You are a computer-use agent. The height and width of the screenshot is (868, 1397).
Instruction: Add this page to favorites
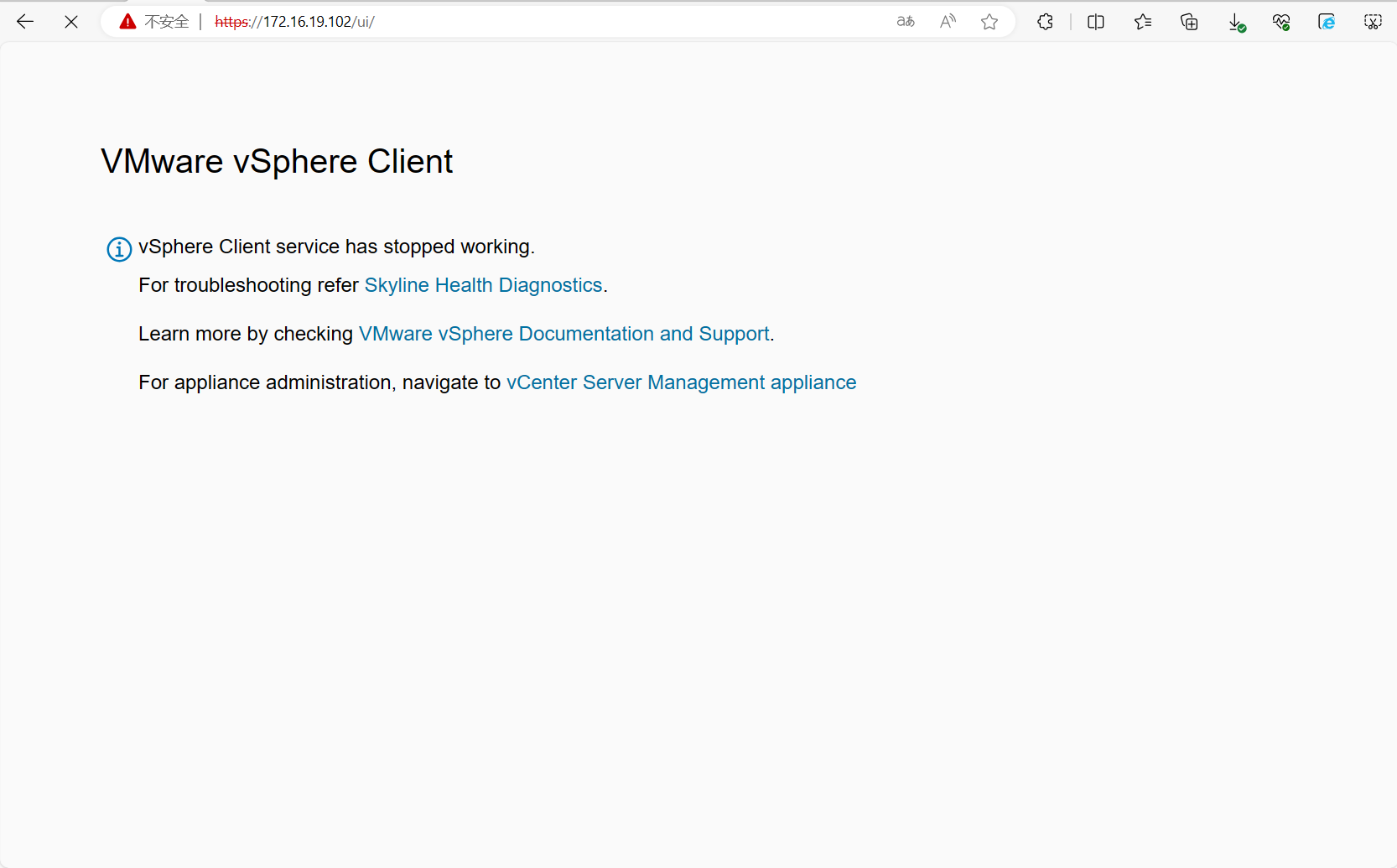pos(989,22)
